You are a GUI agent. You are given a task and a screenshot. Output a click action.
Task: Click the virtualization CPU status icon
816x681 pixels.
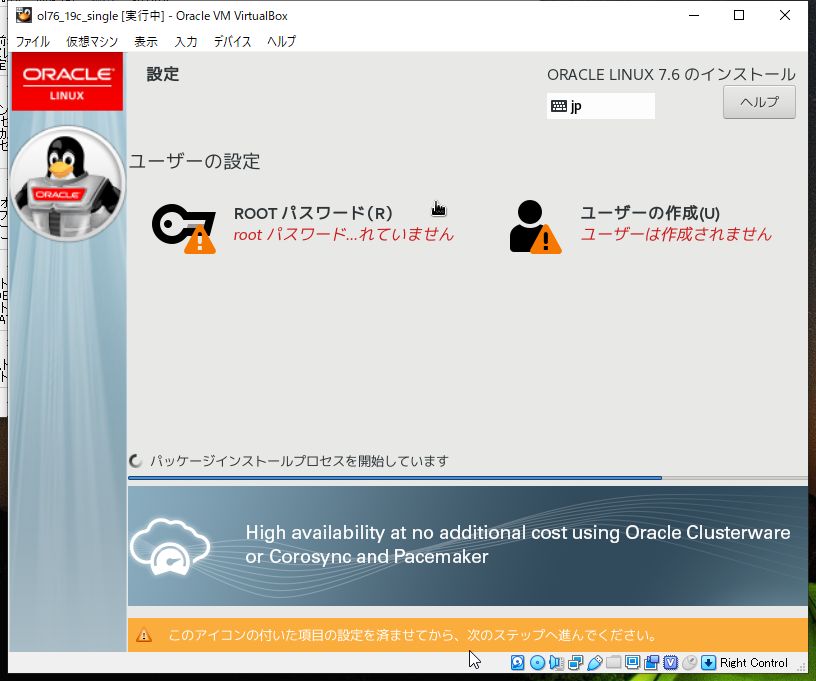(x=670, y=662)
